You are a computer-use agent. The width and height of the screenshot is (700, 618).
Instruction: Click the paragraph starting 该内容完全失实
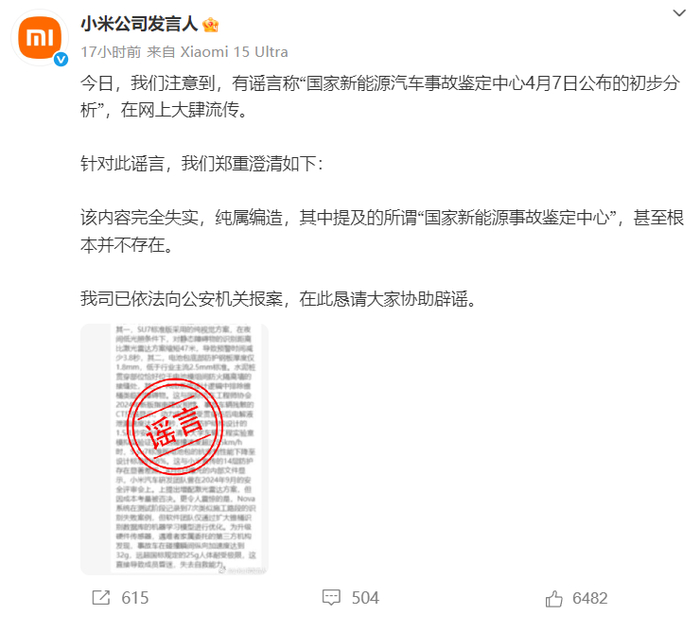(x=382, y=231)
